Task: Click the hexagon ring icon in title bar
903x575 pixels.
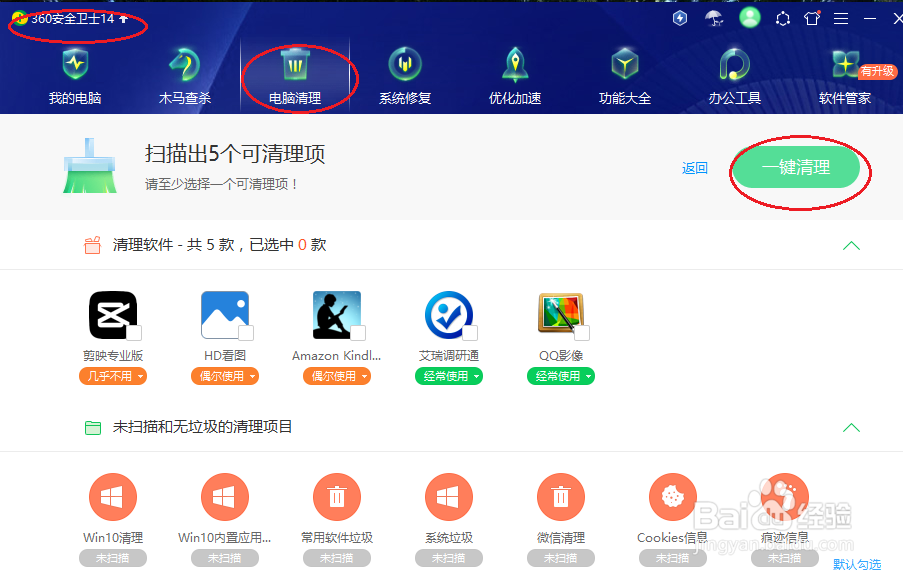Action: click(x=783, y=19)
